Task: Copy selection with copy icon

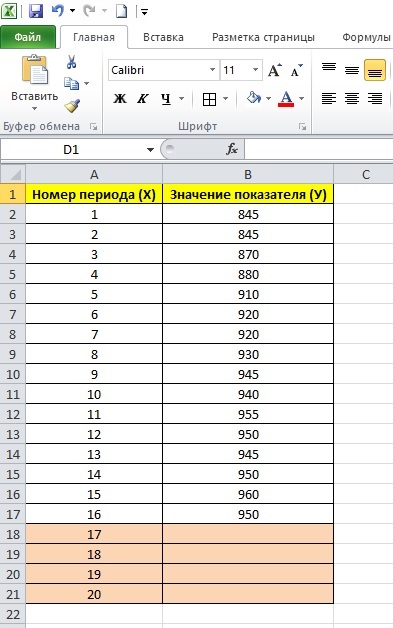Action: 72,83
